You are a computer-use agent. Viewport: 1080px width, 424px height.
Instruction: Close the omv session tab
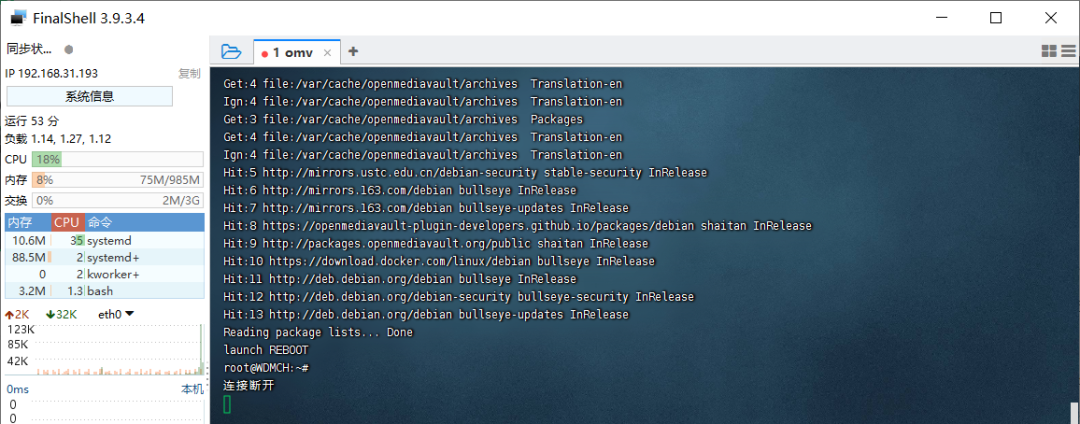(x=327, y=52)
